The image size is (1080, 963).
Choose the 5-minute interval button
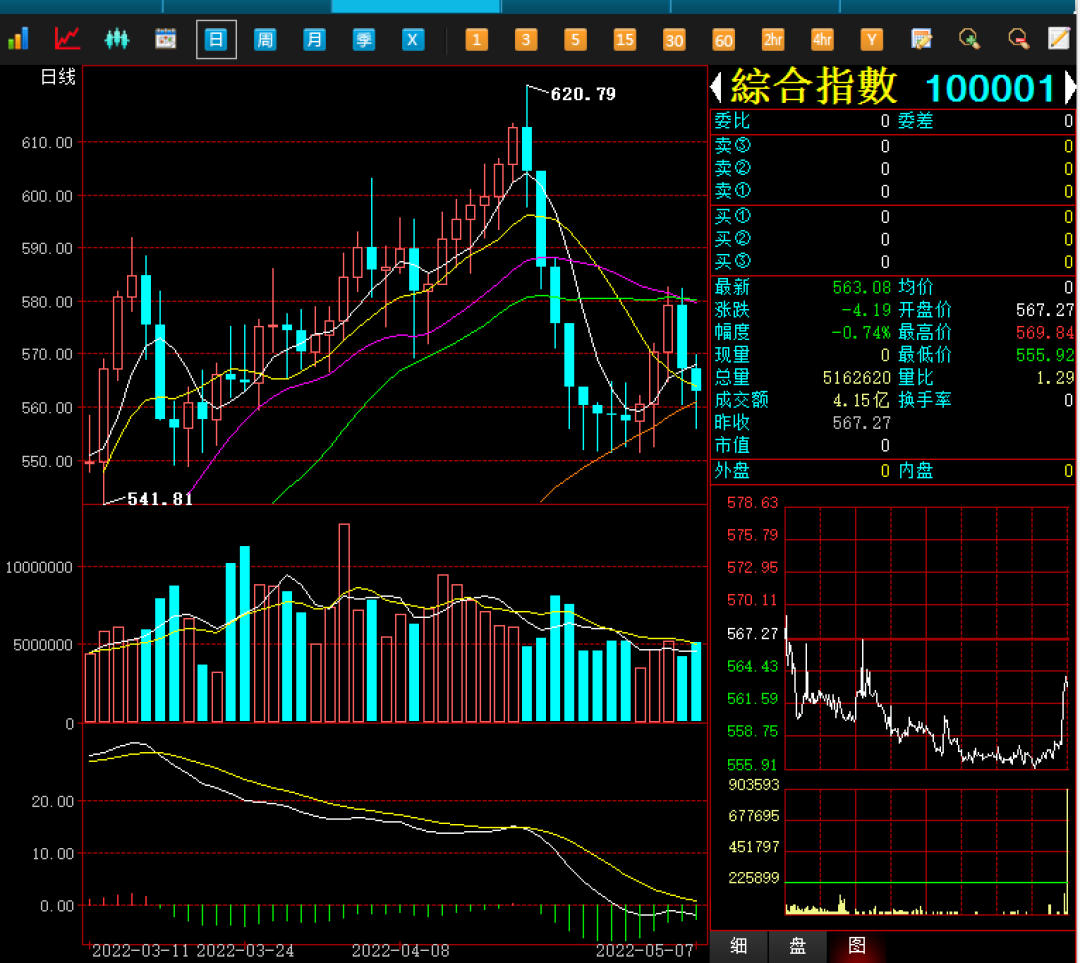pyautogui.click(x=575, y=39)
